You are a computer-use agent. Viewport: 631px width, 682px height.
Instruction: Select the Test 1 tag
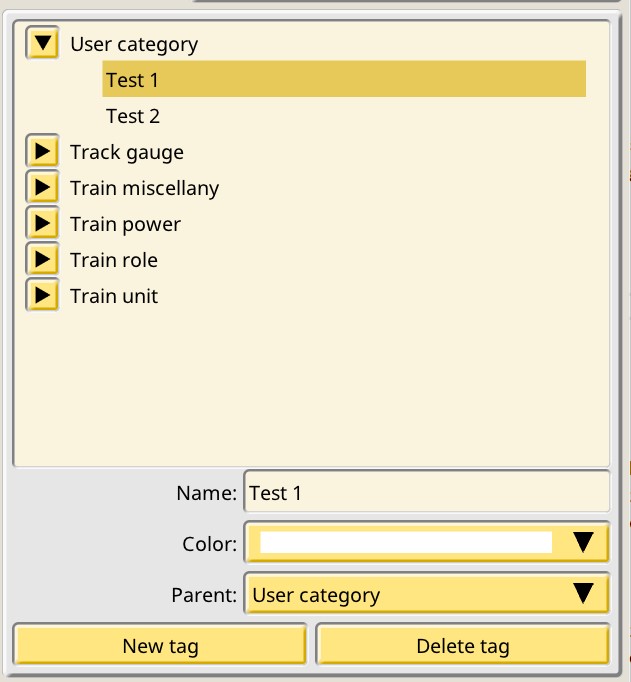tap(344, 79)
